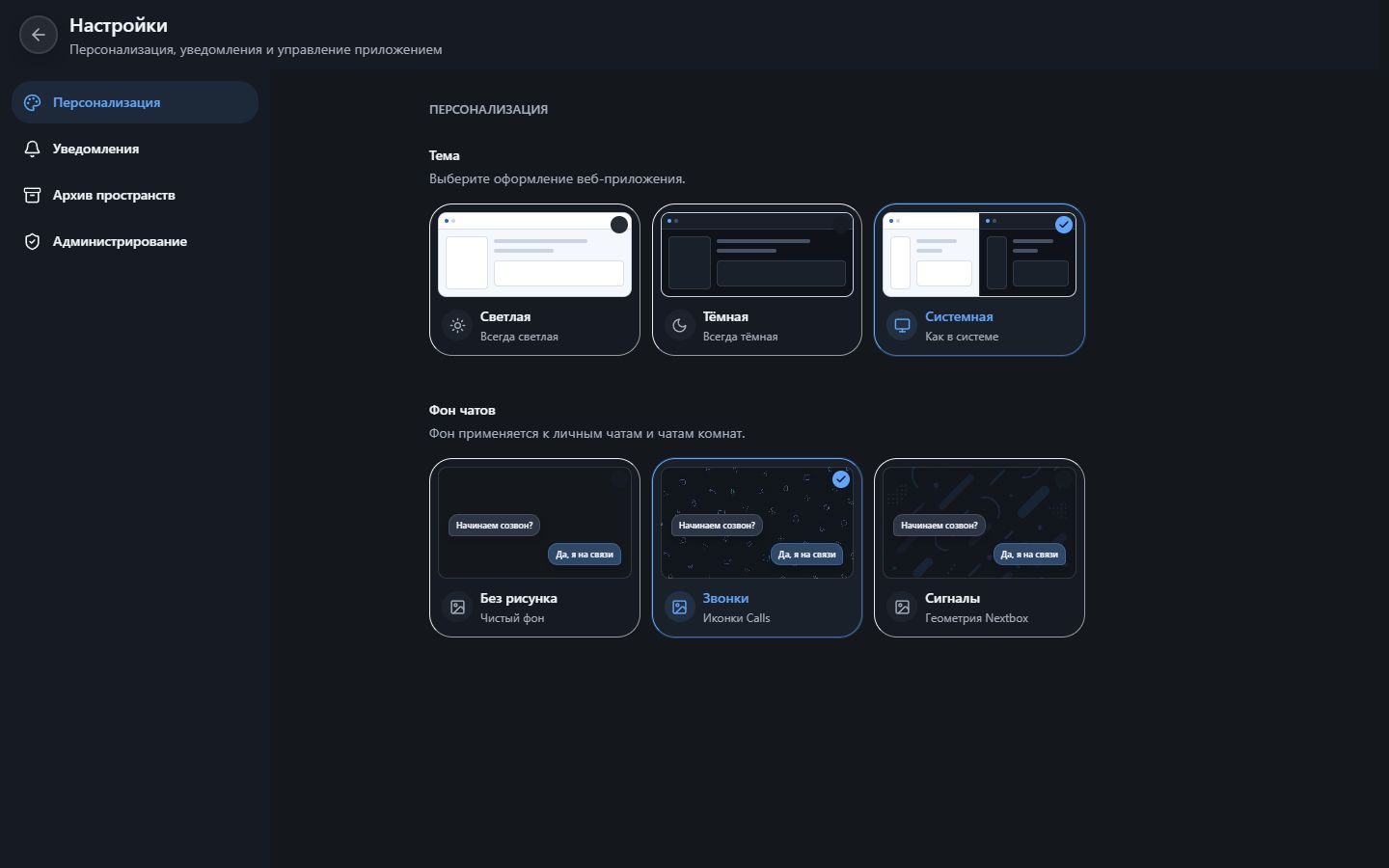Image resolution: width=1389 pixels, height=868 pixels.
Task: Choose the Без рисунка background label
Action: 519,598
